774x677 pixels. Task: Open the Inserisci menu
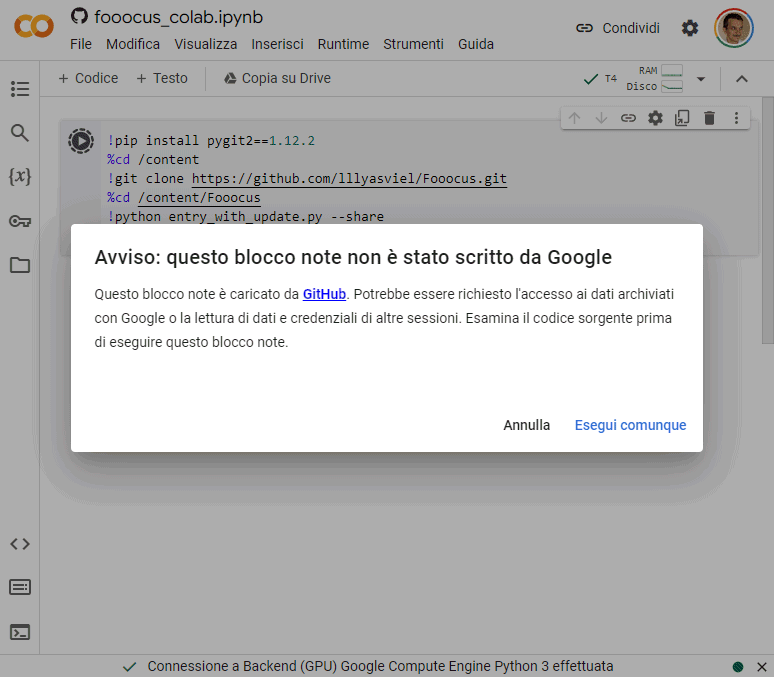(277, 44)
